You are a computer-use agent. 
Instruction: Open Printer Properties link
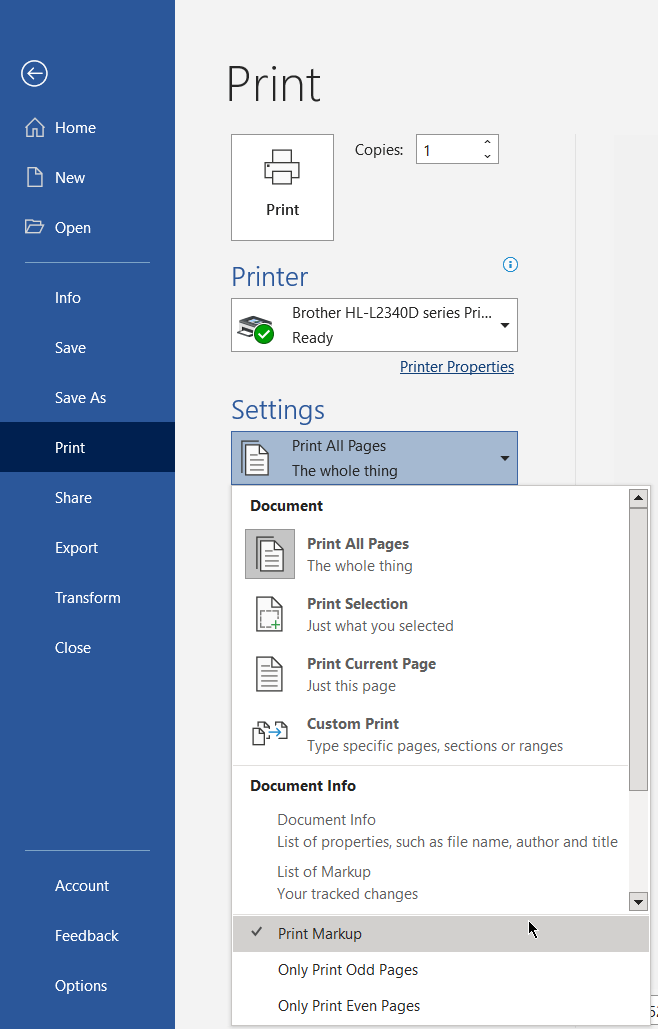[457, 366]
